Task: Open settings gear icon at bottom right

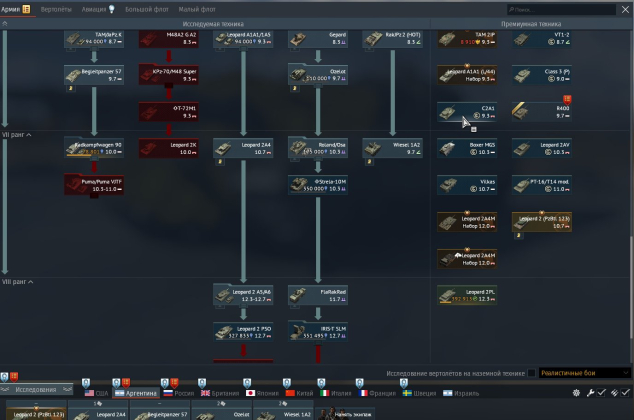Action: [576, 393]
